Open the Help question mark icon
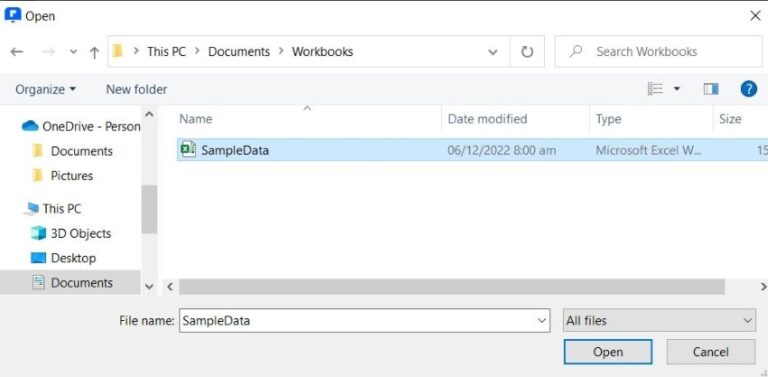The width and height of the screenshot is (768, 377). pyautogui.click(x=748, y=89)
